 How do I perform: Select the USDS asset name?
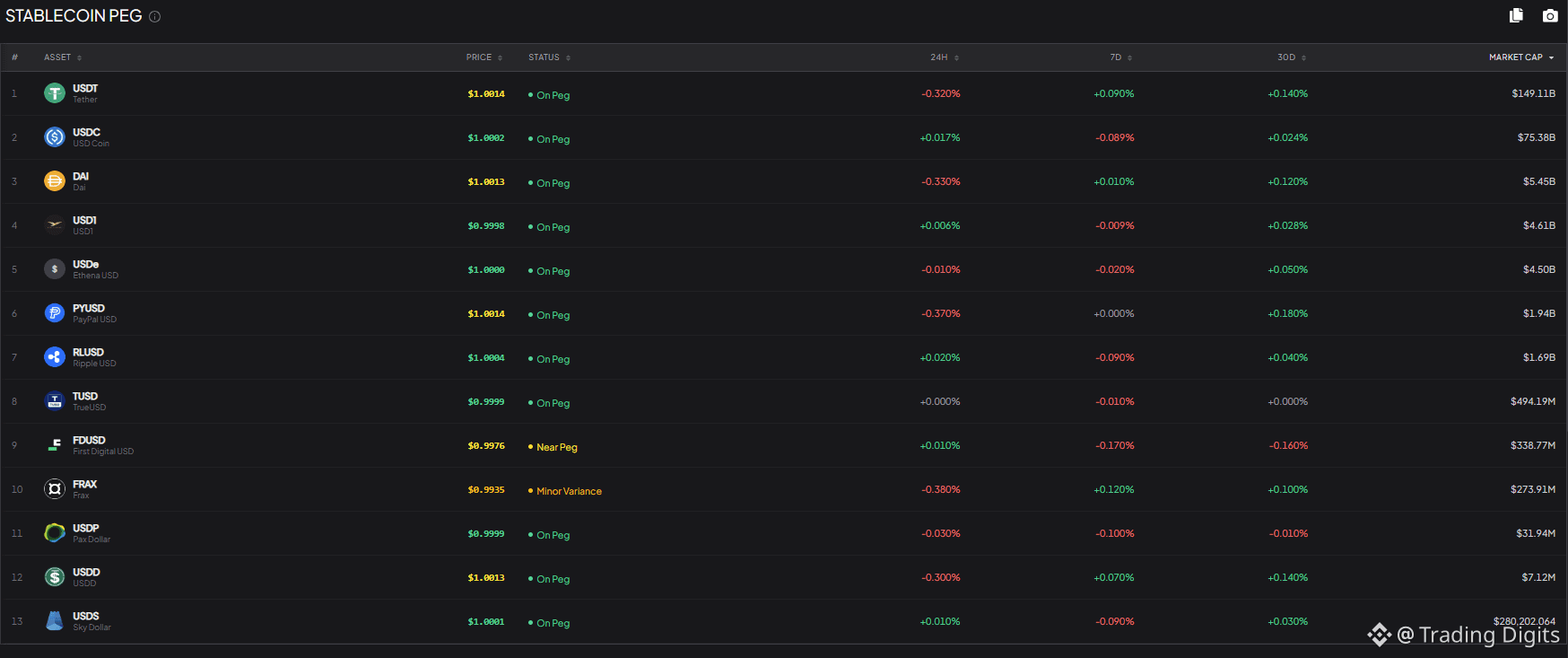point(85,616)
